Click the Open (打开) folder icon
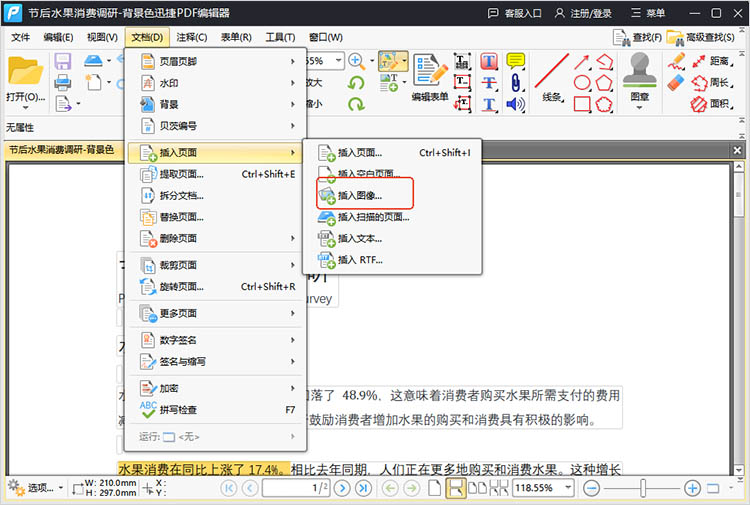 [25, 71]
